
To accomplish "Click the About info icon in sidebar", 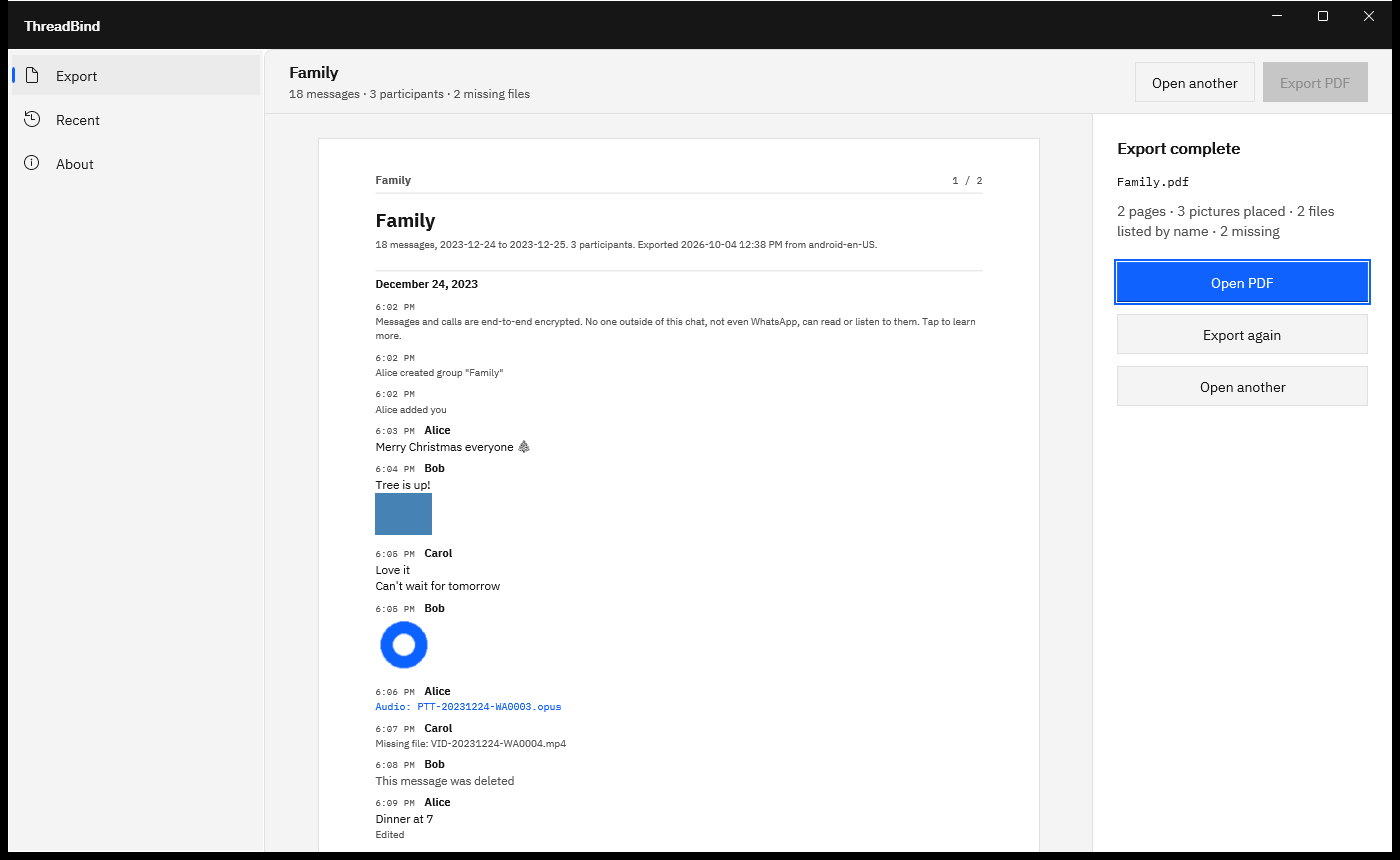I will [32, 164].
